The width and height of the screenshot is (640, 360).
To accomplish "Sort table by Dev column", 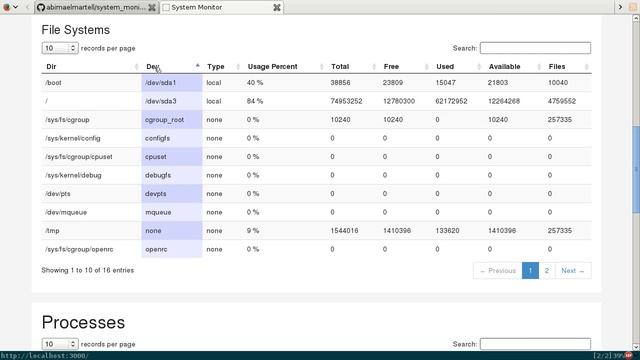I will point(172,67).
